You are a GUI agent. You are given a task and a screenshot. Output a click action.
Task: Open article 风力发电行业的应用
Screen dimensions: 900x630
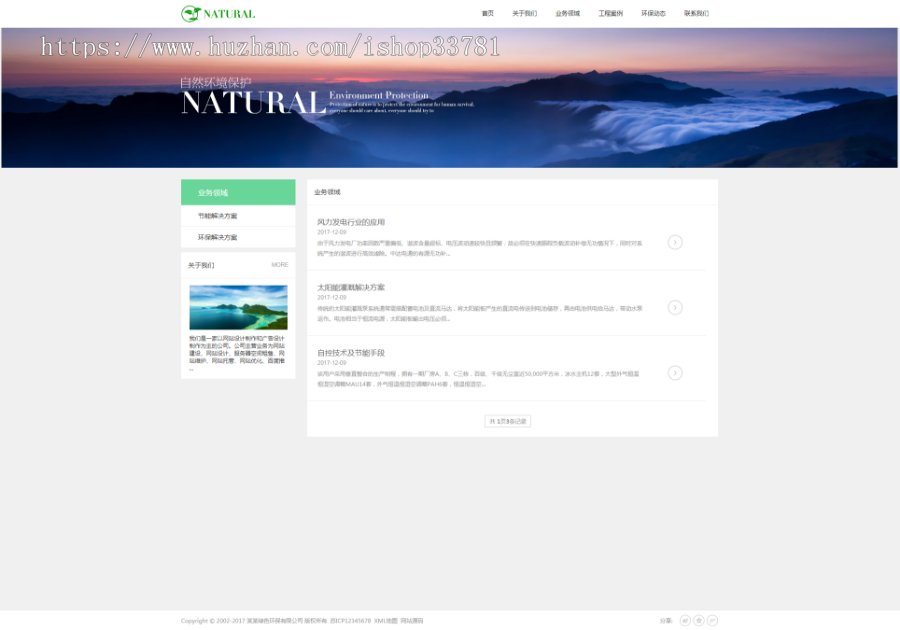[x=351, y=222]
